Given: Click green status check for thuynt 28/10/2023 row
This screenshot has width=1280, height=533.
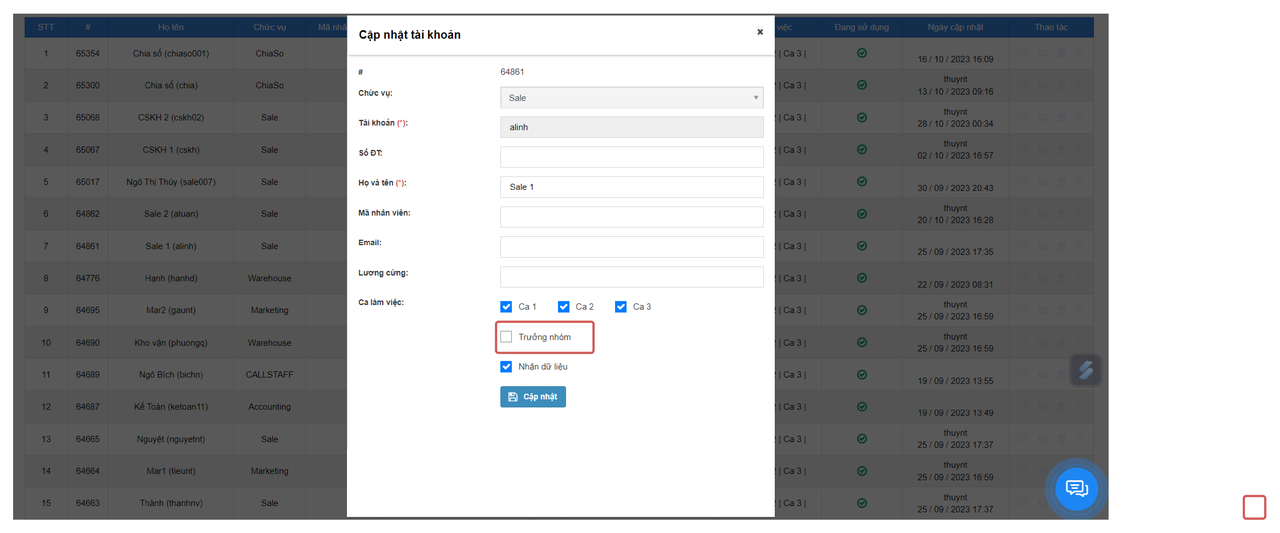Looking at the screenshot, I should click(x=862, y=118).
